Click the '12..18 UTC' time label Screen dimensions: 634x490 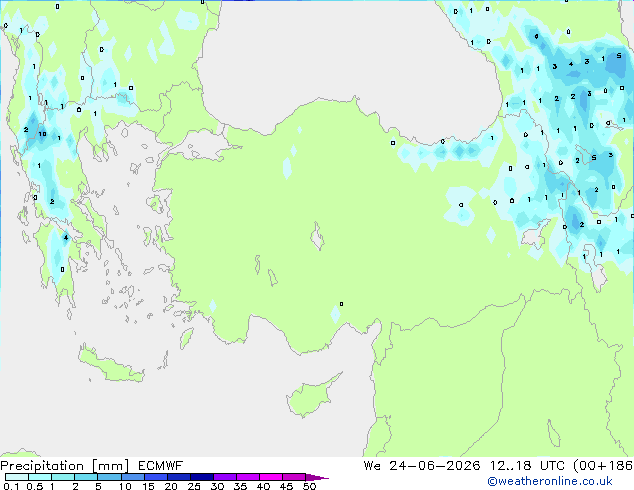point(527,466)
